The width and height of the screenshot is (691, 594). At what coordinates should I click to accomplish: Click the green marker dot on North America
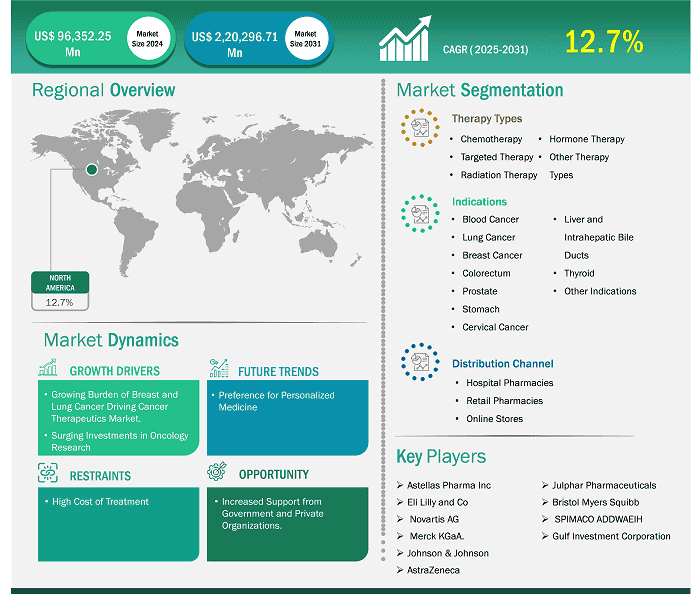pos(92,169)
